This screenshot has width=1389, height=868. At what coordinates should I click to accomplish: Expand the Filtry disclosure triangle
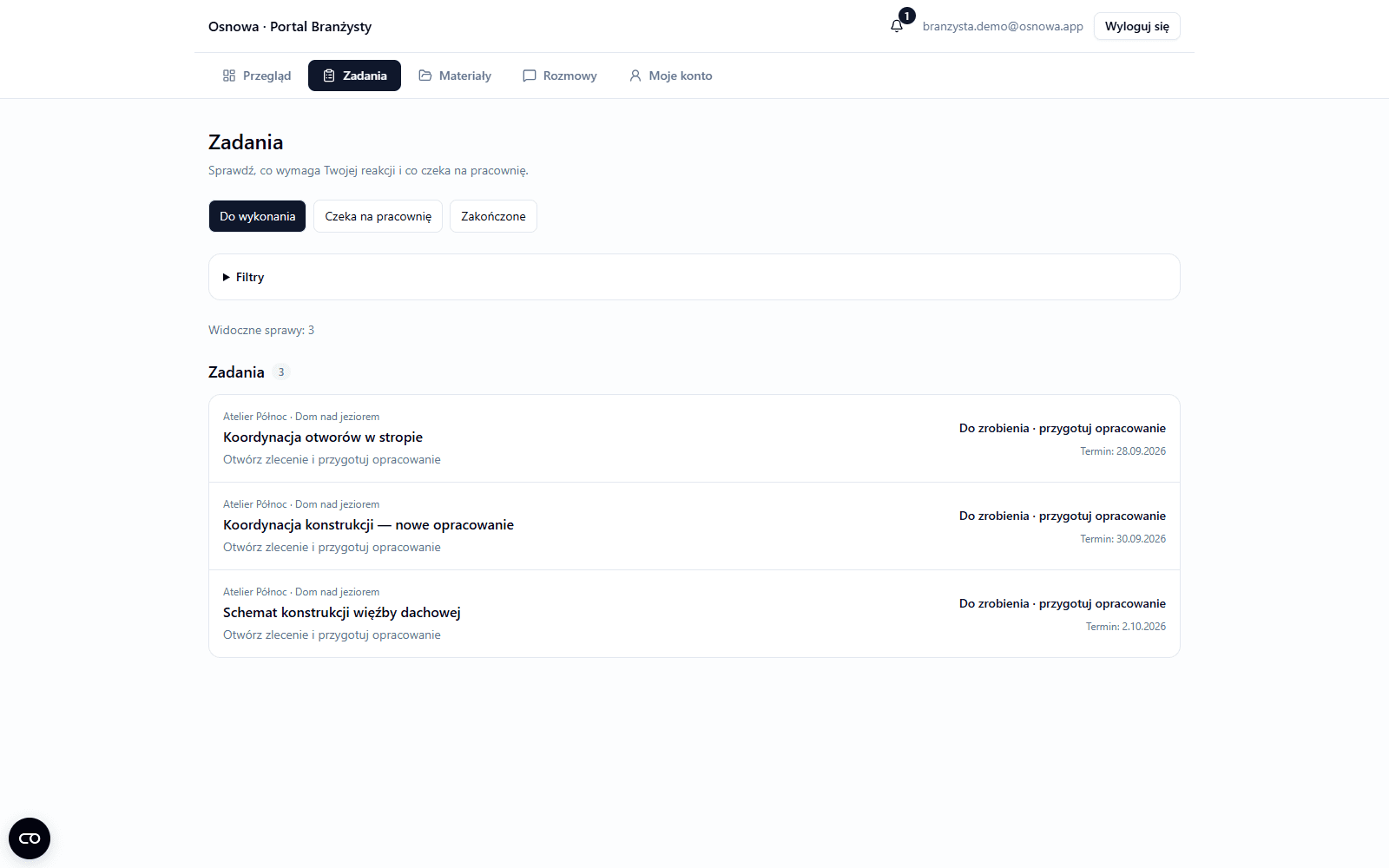[227, 277]
